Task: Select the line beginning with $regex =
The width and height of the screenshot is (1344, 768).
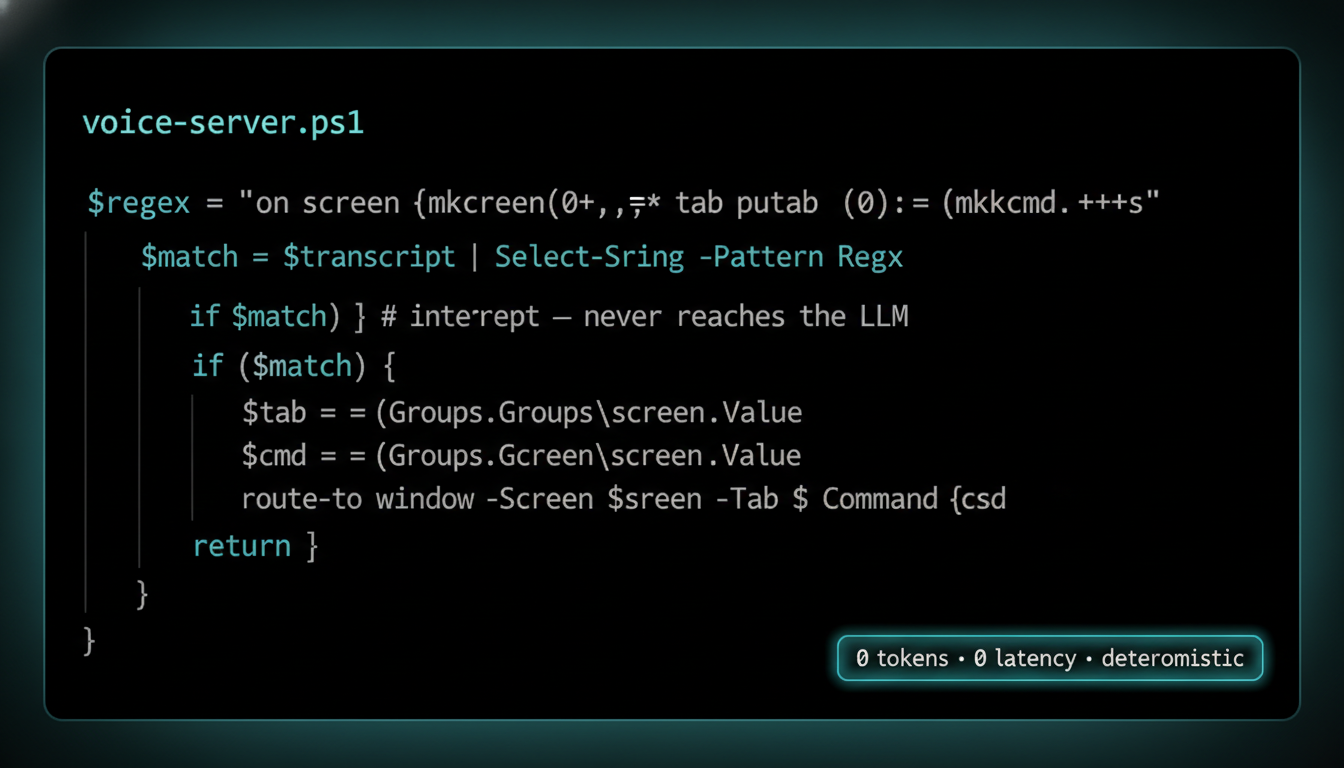Action: click(x=623, y=203)
